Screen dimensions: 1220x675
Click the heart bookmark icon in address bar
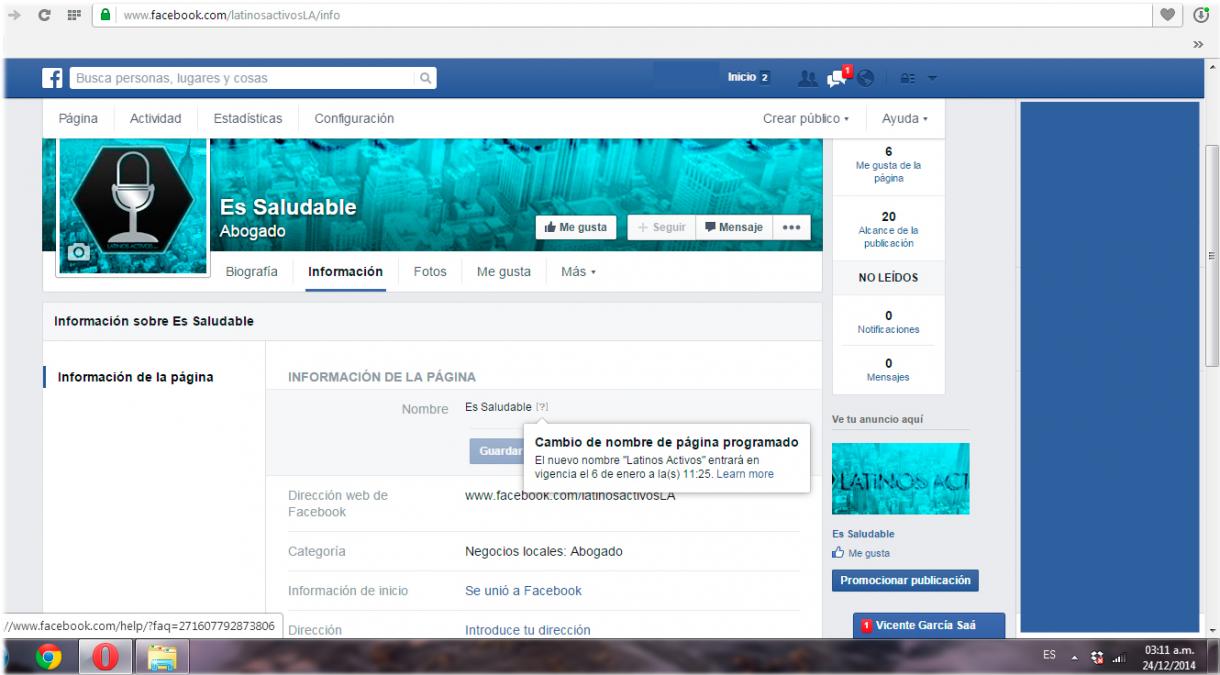[1167, 15]
